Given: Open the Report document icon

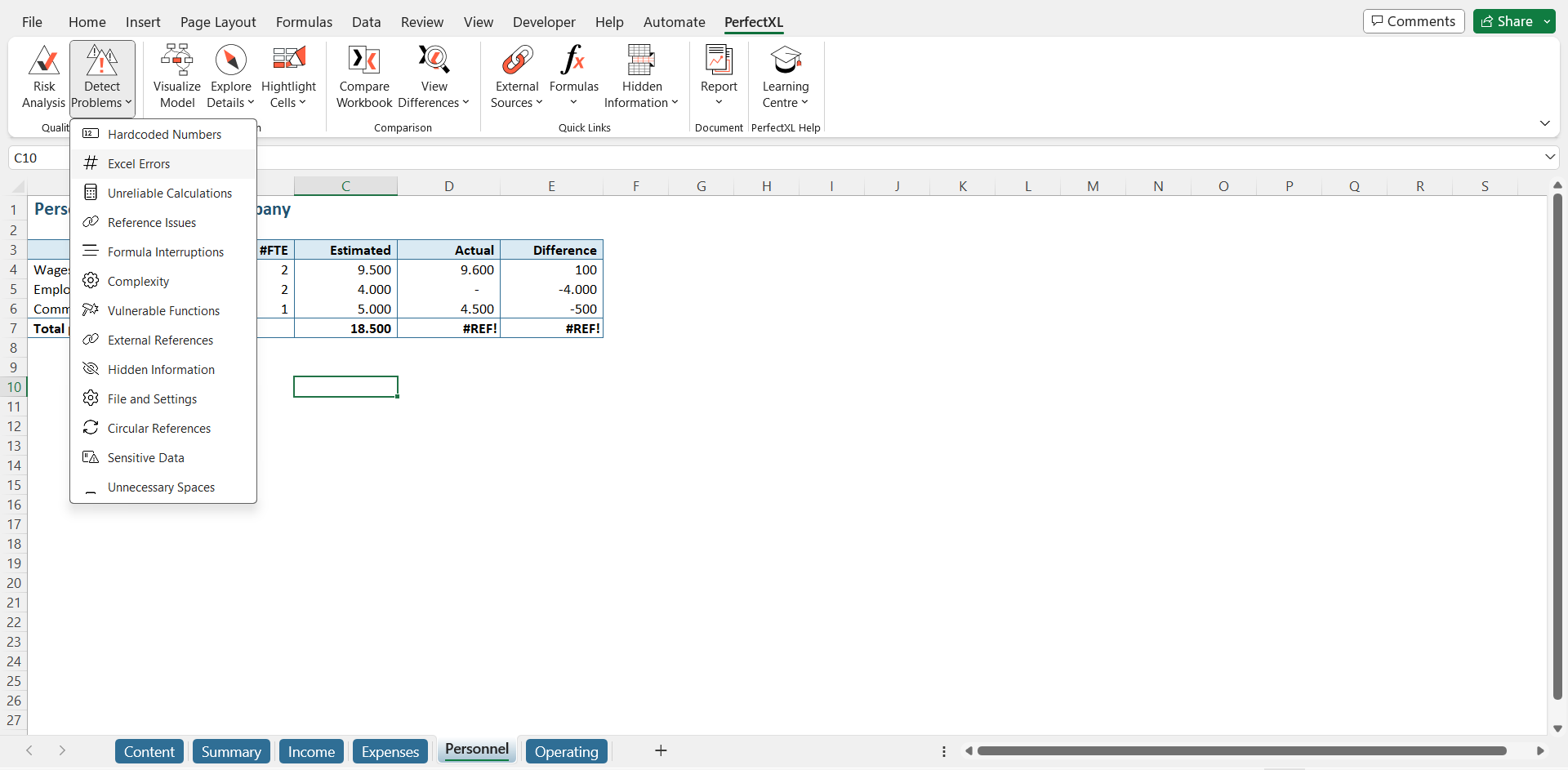Looking at the screenshot, I should (719, 60).
